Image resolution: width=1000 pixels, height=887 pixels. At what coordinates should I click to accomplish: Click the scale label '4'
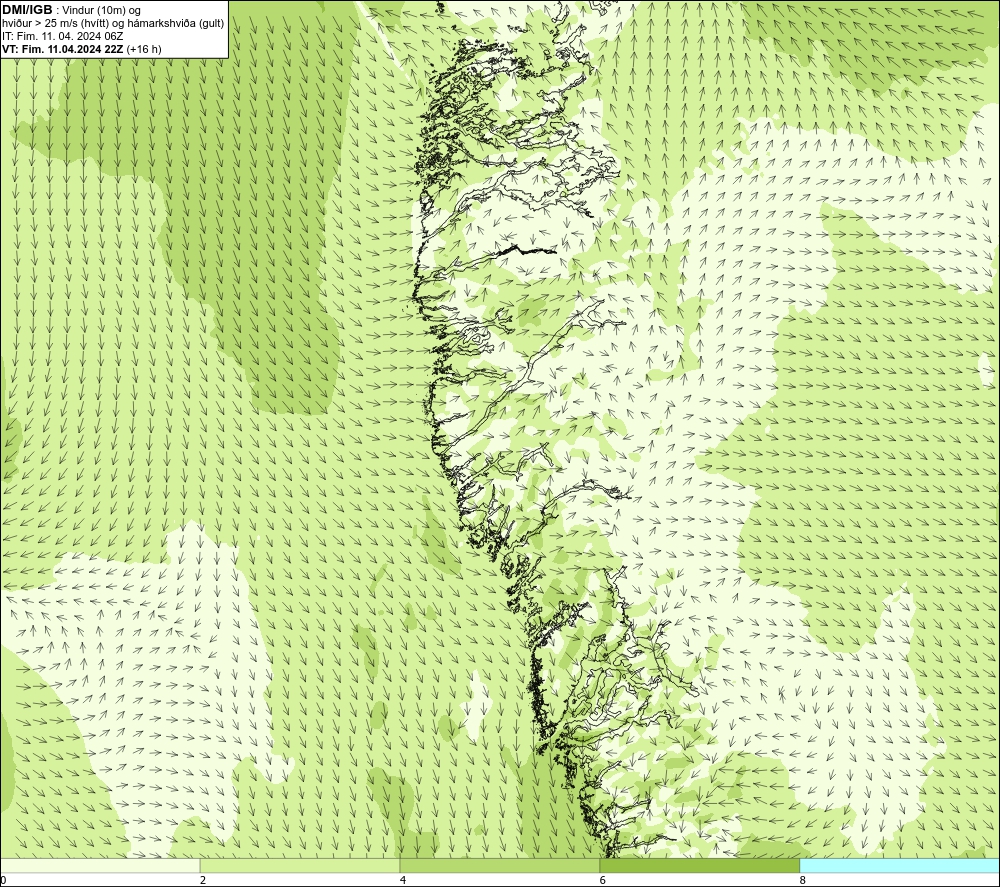coord(402,881)
